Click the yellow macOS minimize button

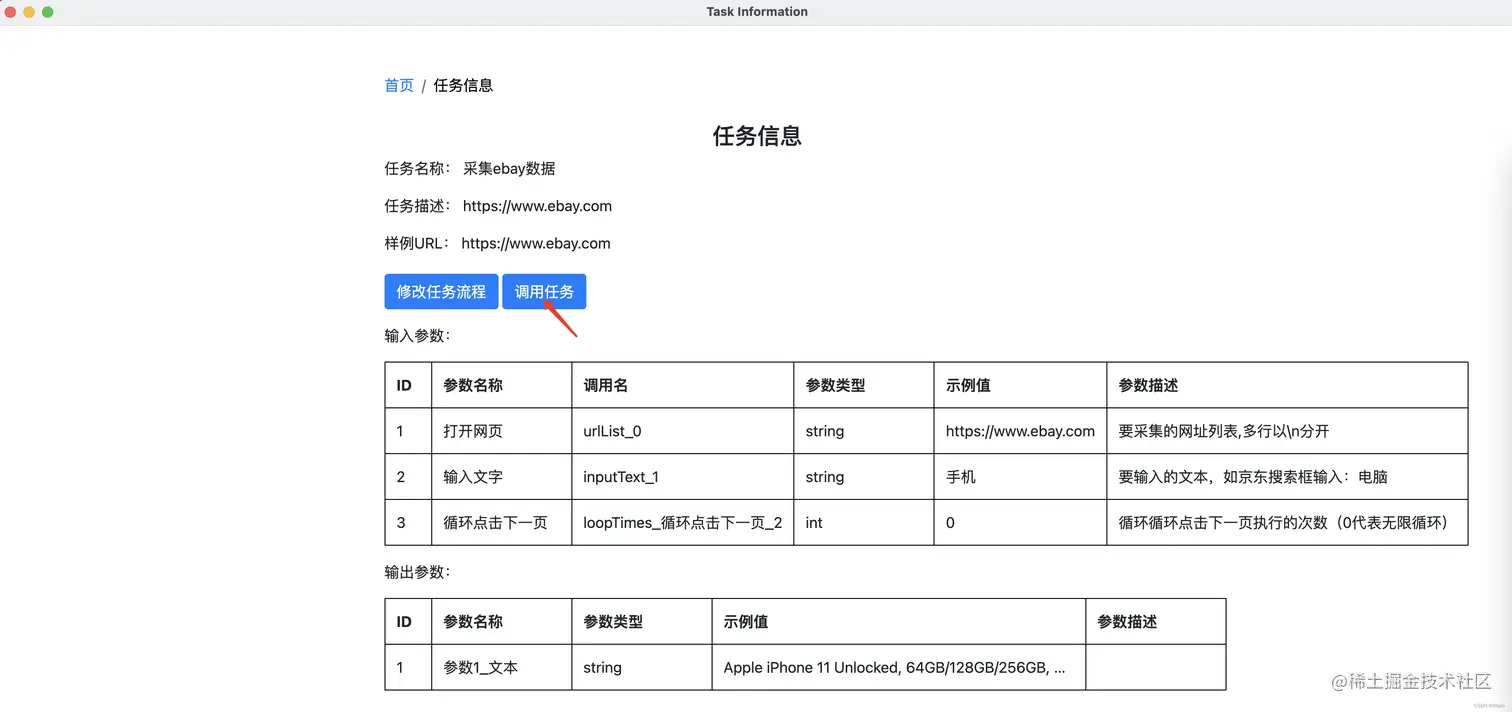pos(27,11)
